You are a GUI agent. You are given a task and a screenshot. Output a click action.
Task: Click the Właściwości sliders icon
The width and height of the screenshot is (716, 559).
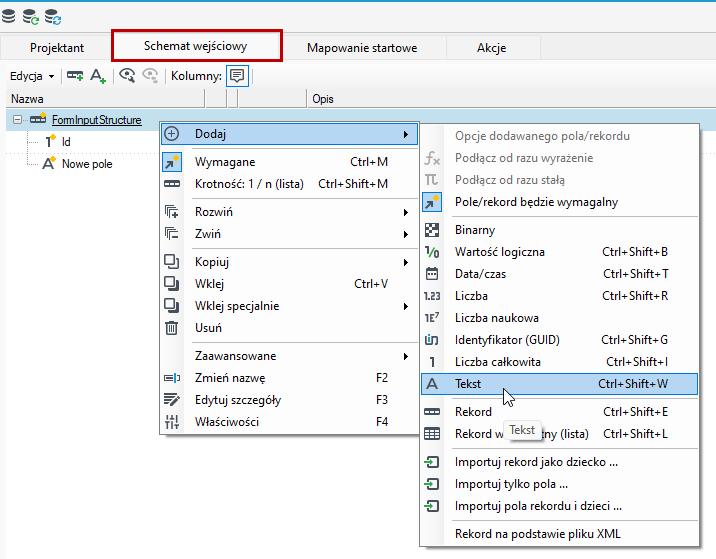(x=172, y=422)
